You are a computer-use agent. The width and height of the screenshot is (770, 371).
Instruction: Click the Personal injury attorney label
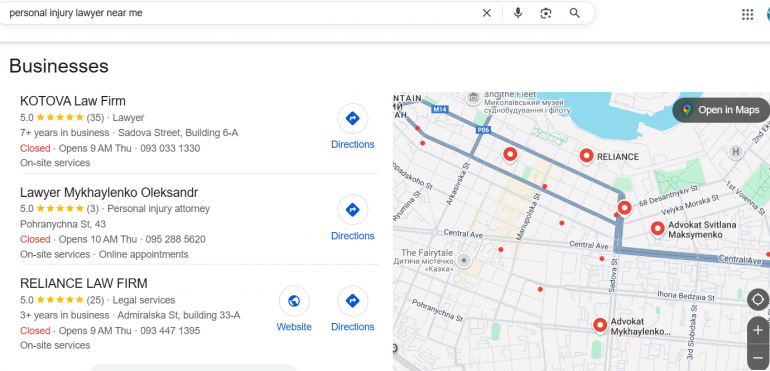coord(159,208)
